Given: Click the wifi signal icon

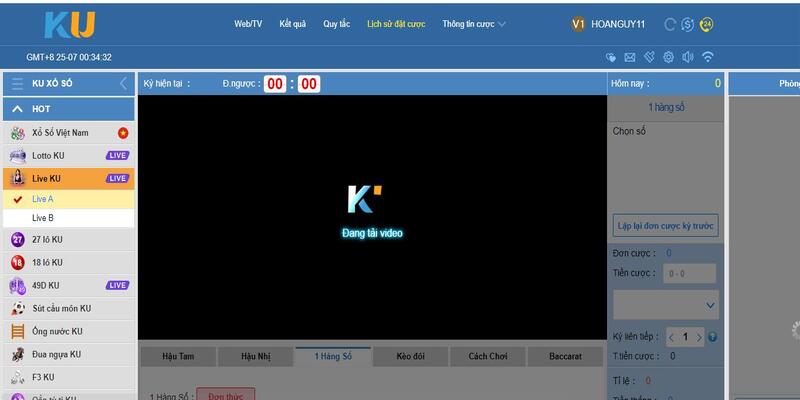Looking at the screenshot, I should point(707,57).
